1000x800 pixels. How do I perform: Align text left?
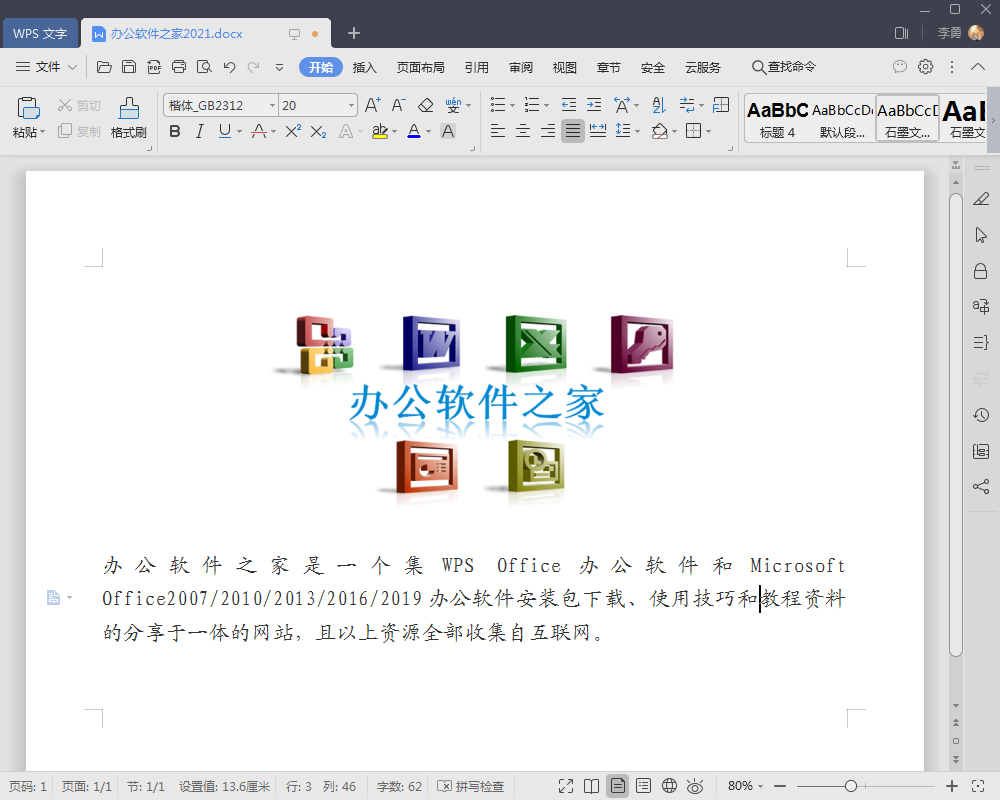[x=498, y=131]
